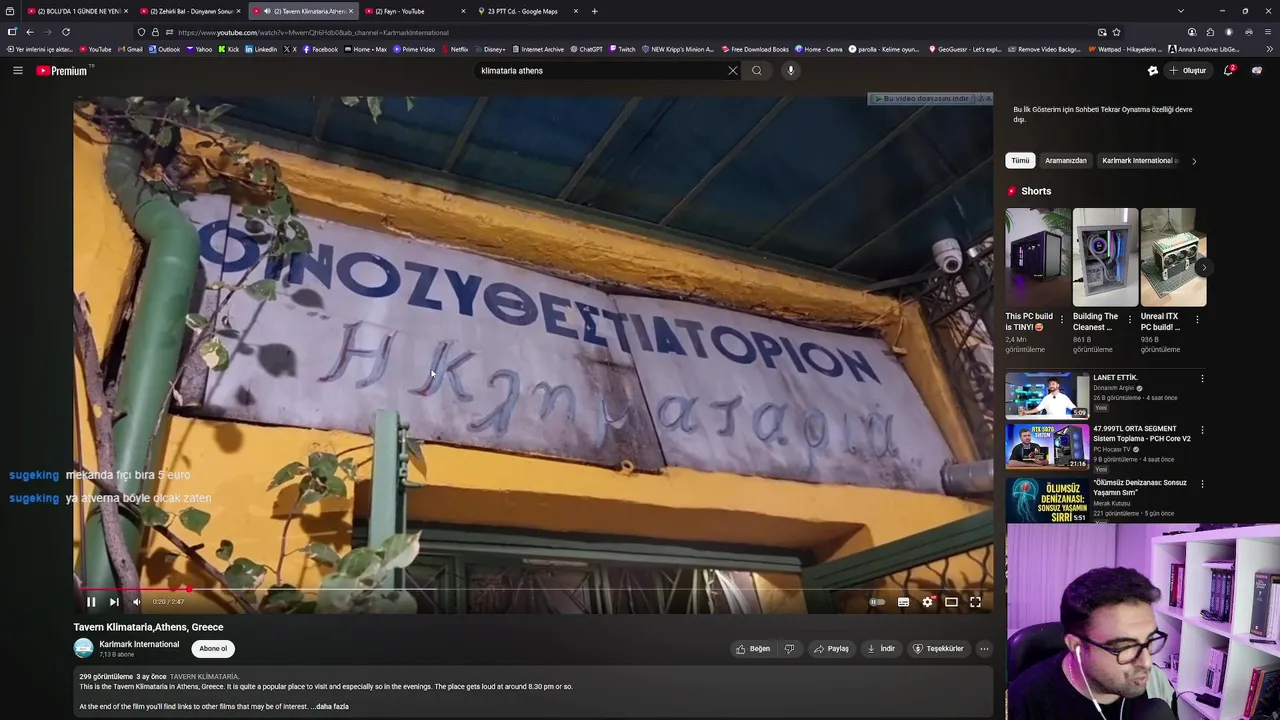Reload the current page
The height and width of the screenshot is (720, 1280).
point(66,32)
